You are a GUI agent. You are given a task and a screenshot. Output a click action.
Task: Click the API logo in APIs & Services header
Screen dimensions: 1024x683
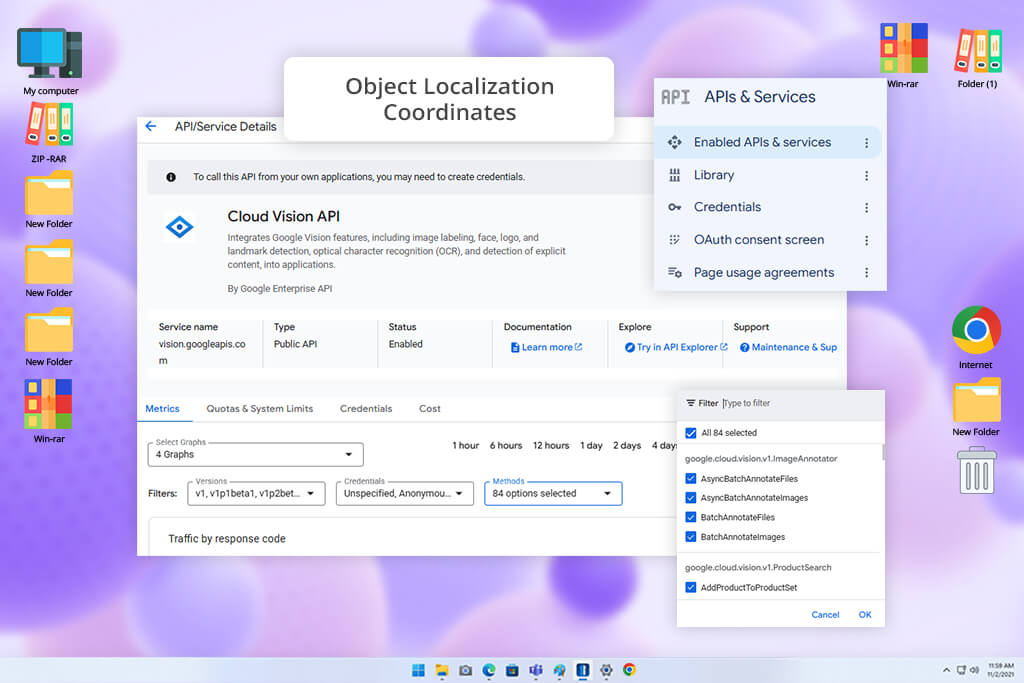click(x=675, y=97)
